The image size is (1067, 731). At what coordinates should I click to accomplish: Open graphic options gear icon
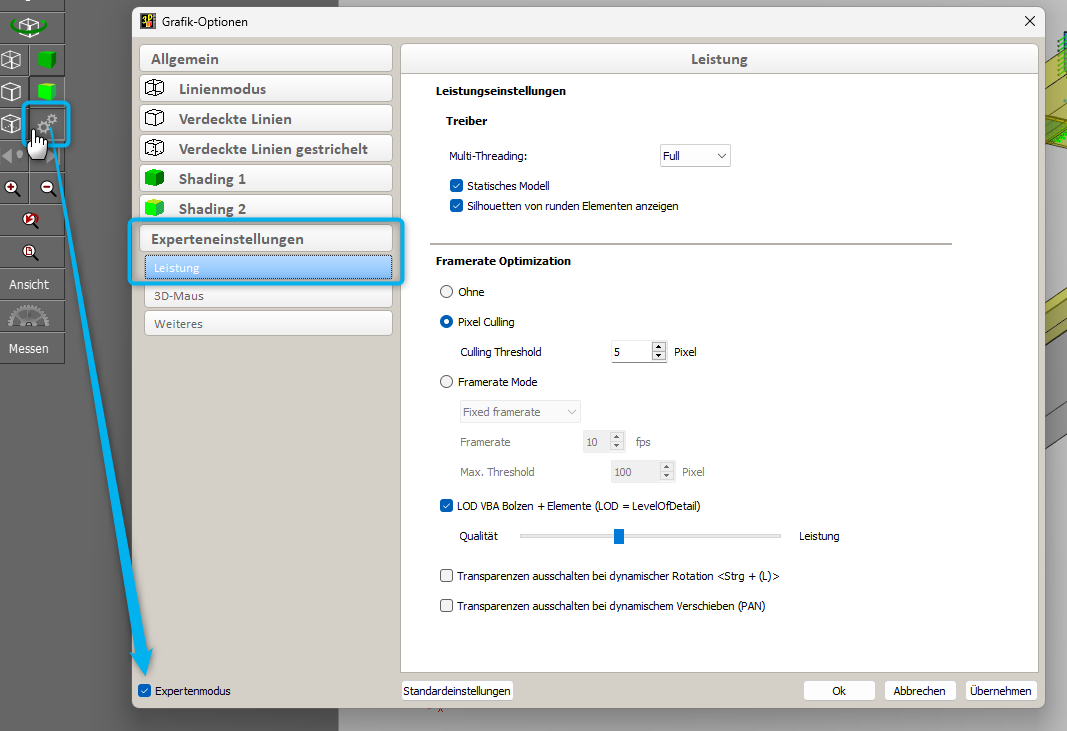click(46, 125)
